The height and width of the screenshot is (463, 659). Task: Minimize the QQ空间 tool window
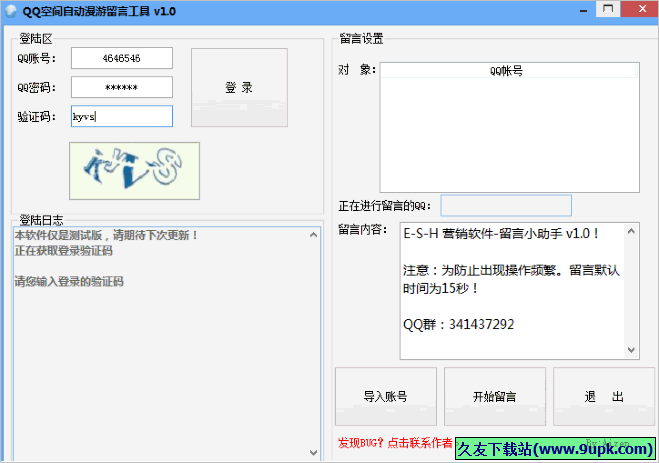[583, 11]
